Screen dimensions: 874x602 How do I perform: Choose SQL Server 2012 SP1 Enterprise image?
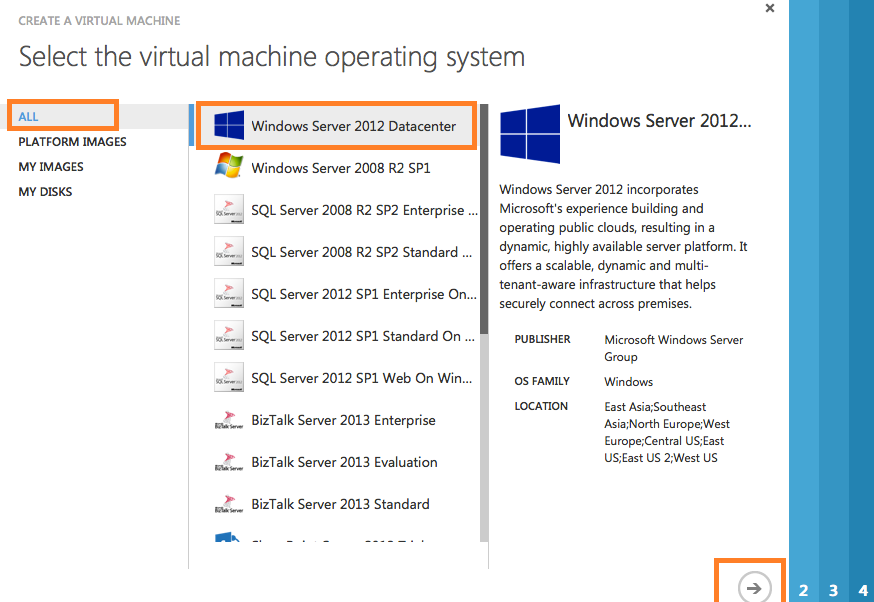[336, 293]
